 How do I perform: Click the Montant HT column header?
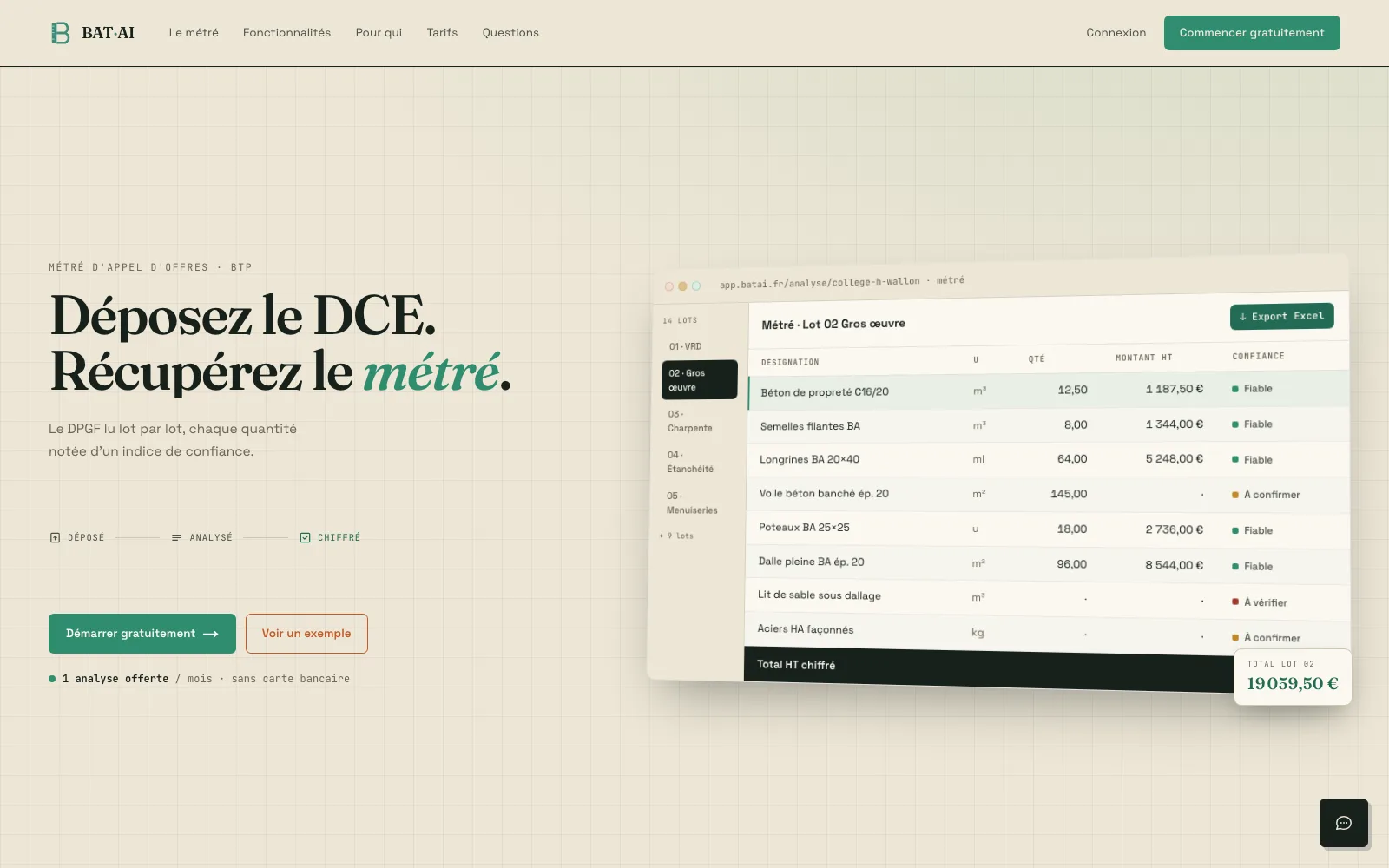click(1143, 358)
